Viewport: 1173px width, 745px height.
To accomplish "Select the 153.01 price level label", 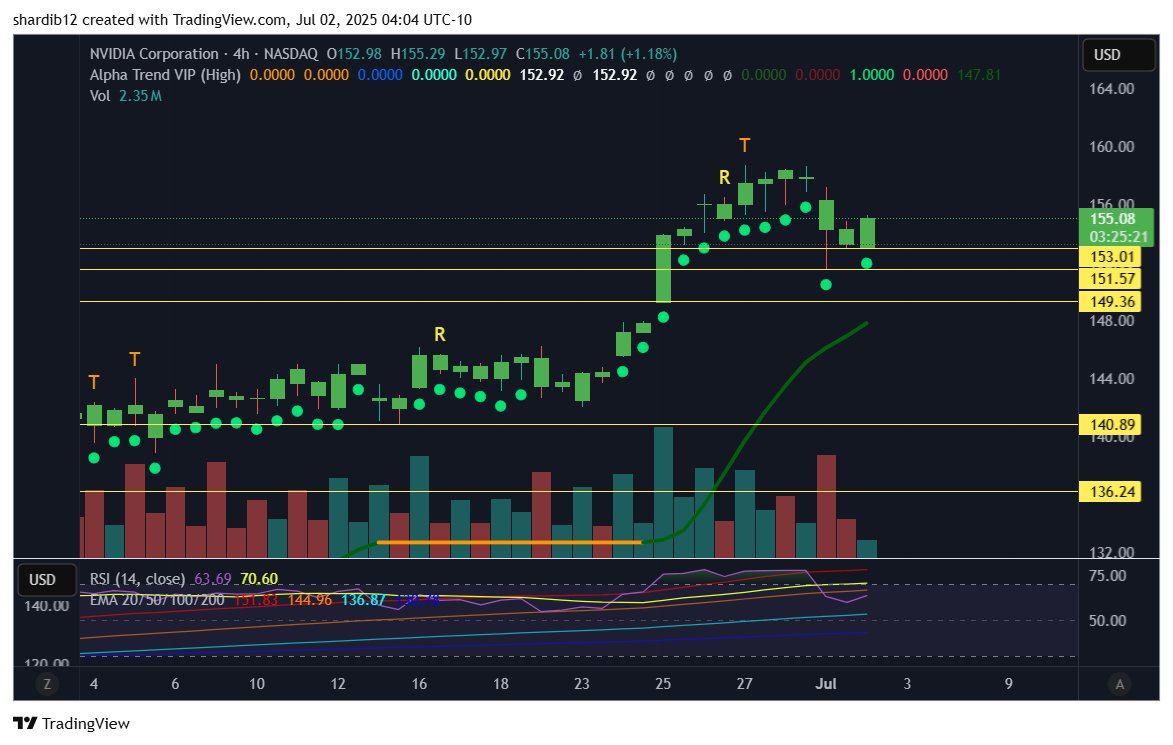I will 1110,257.
